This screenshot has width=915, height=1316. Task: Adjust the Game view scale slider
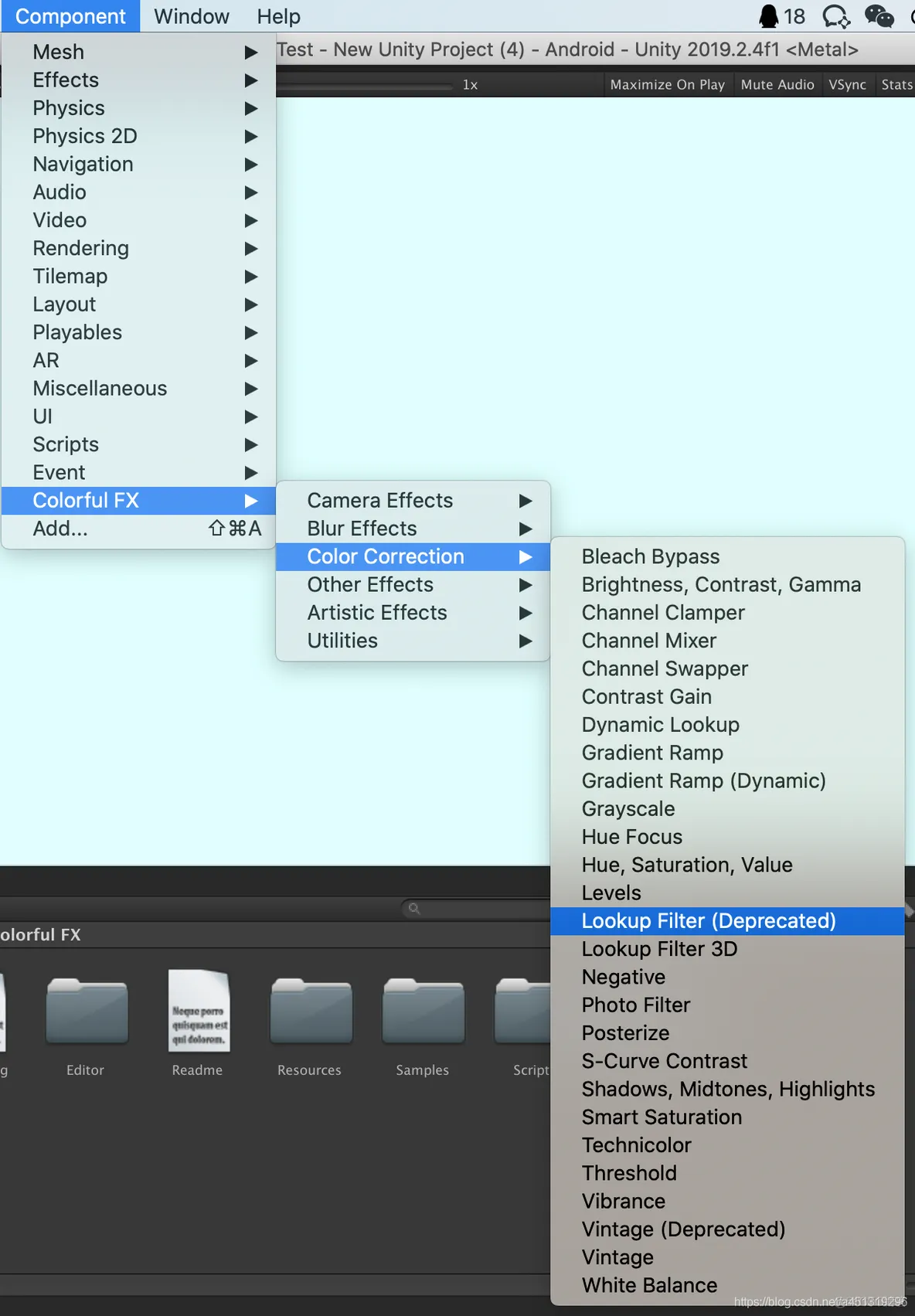[365, 85]
